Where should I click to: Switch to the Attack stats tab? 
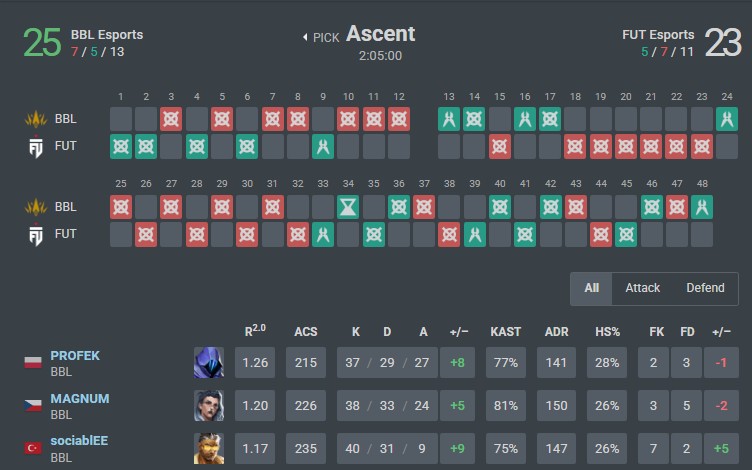pos(642,288)
